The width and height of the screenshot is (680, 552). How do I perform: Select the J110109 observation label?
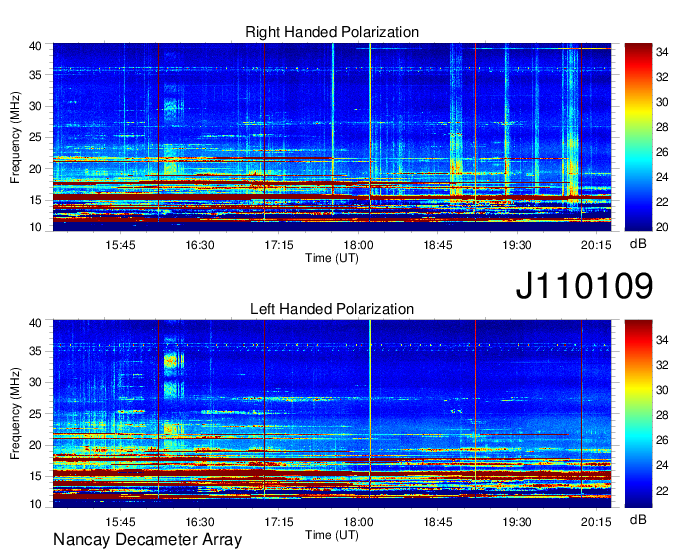pyautogui.click(x=584, y=285)
